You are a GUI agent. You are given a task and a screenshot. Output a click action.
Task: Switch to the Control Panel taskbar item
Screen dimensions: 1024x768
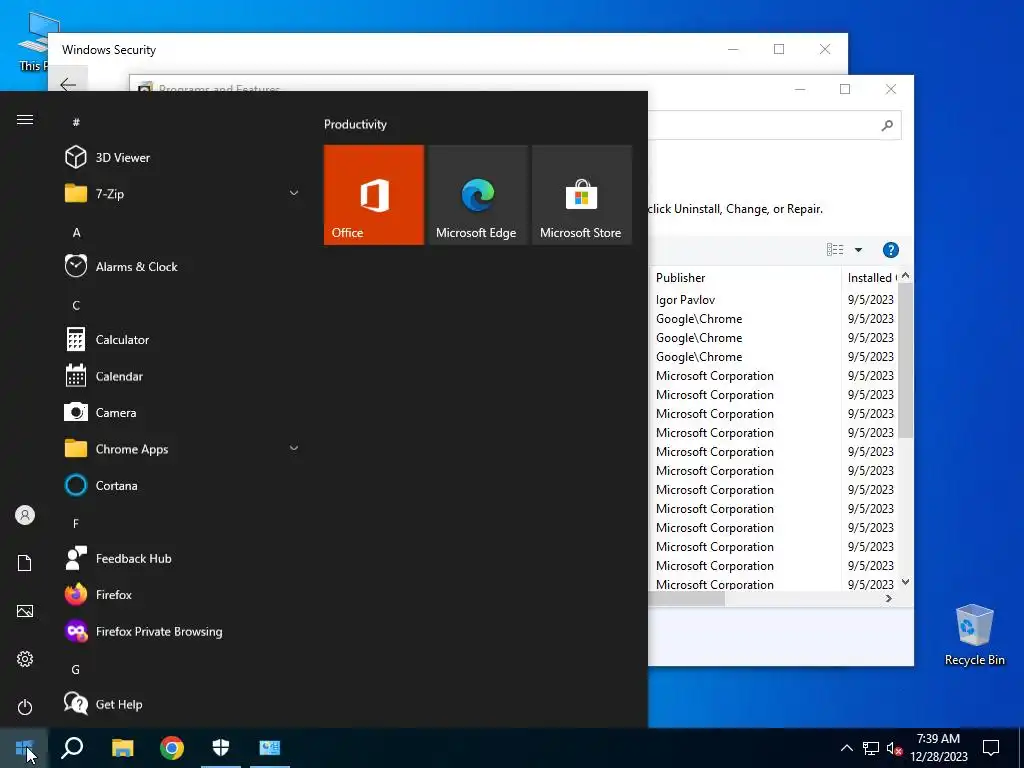(270, 748)
